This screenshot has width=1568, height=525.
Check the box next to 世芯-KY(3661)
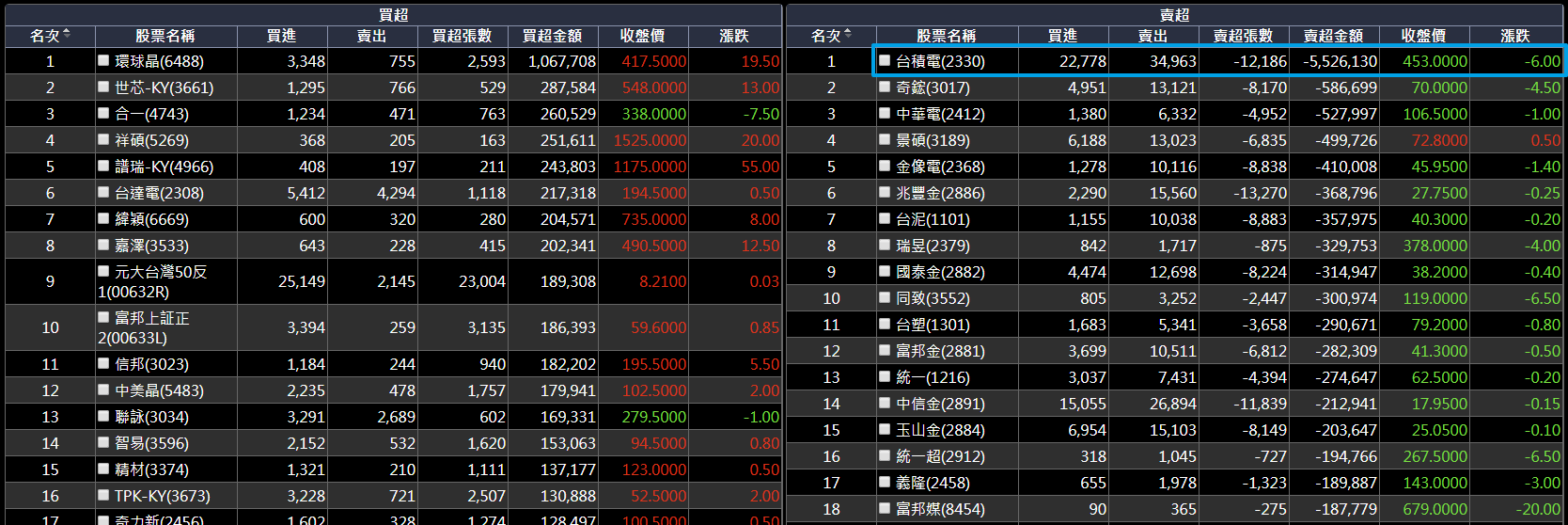click(103, 87)
